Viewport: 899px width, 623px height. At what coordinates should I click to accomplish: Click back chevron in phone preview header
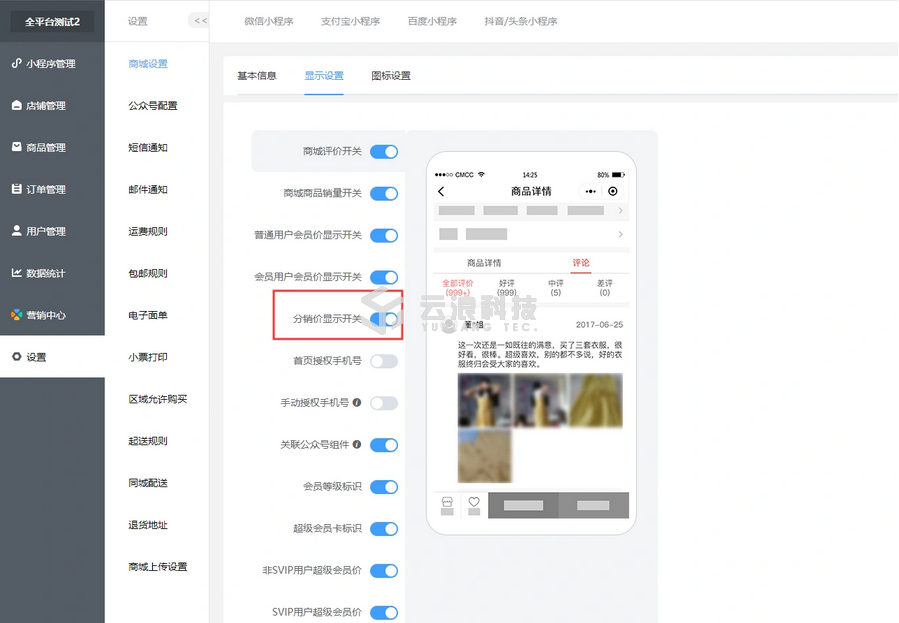pos(441,191)
